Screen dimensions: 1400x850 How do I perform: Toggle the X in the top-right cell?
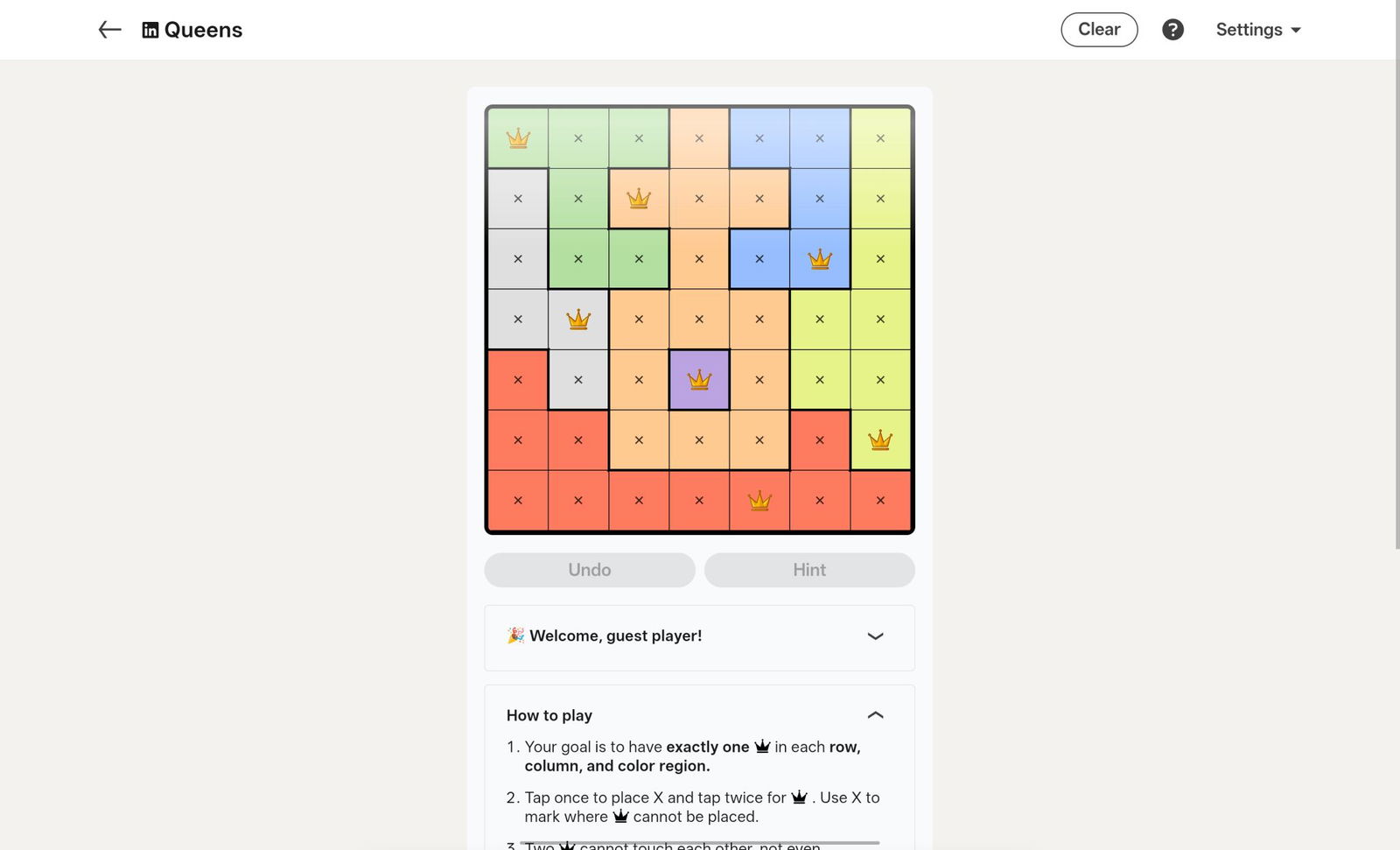pos(880,138)
